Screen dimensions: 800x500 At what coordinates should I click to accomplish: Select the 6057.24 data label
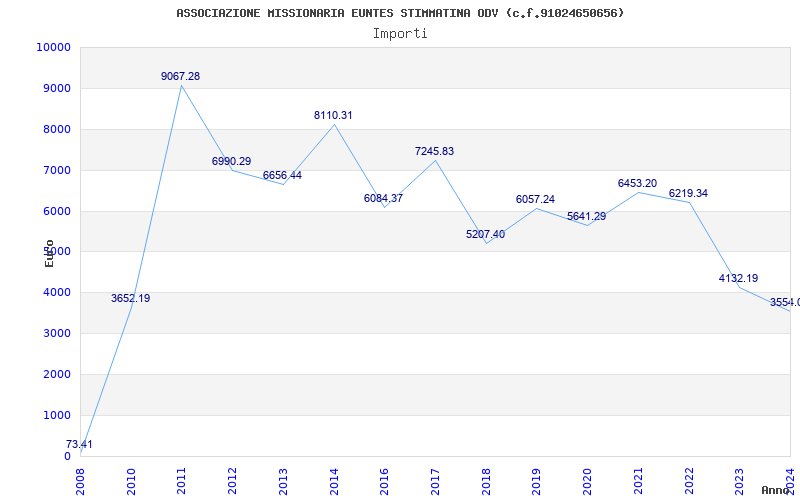click(x=535, y=199)
